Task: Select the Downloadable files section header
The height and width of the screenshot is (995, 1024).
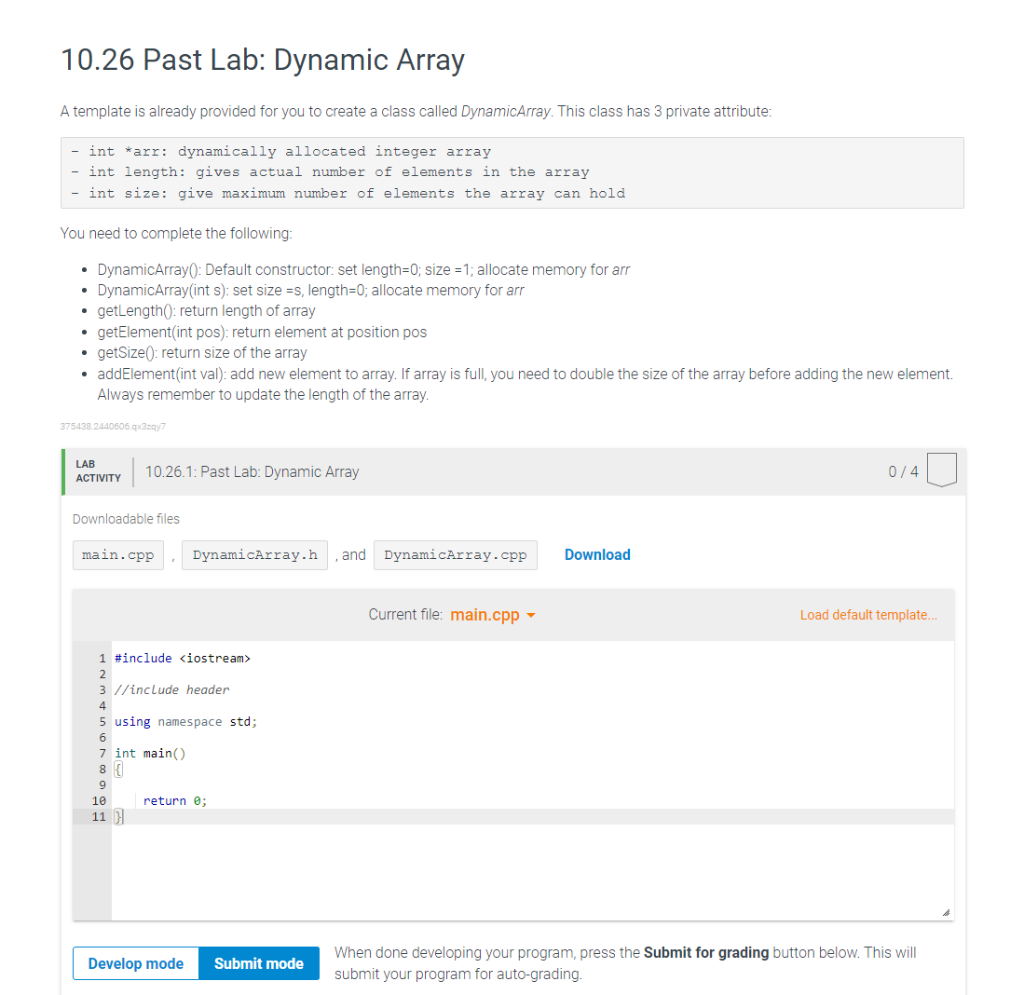Action: (125, 518)
